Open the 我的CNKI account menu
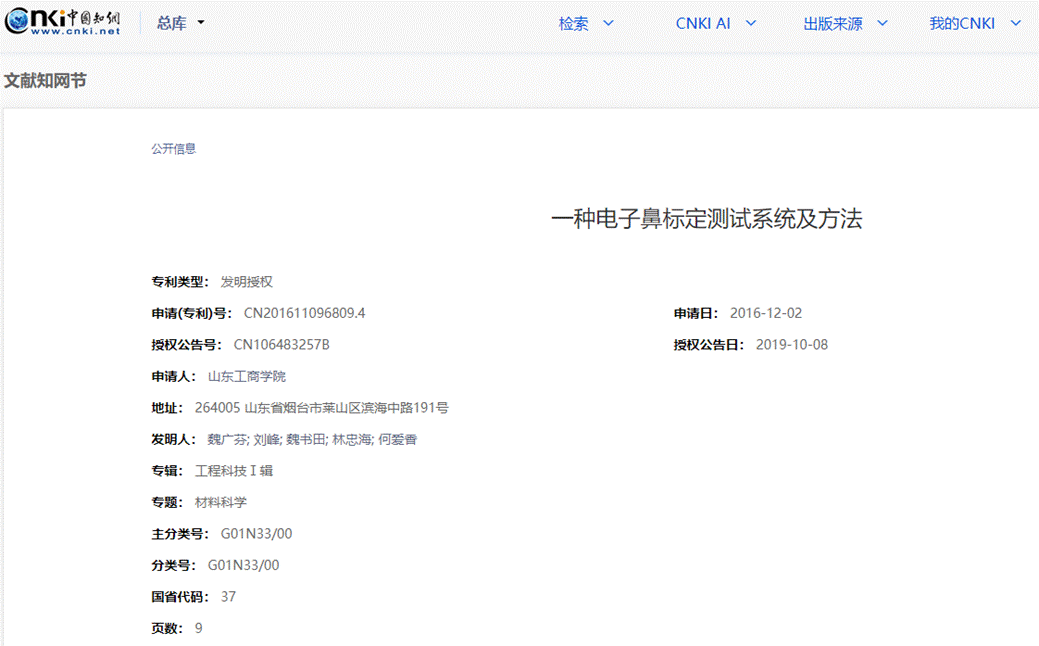The width and height of the screenshot is (1039, 646). [974, 24]
